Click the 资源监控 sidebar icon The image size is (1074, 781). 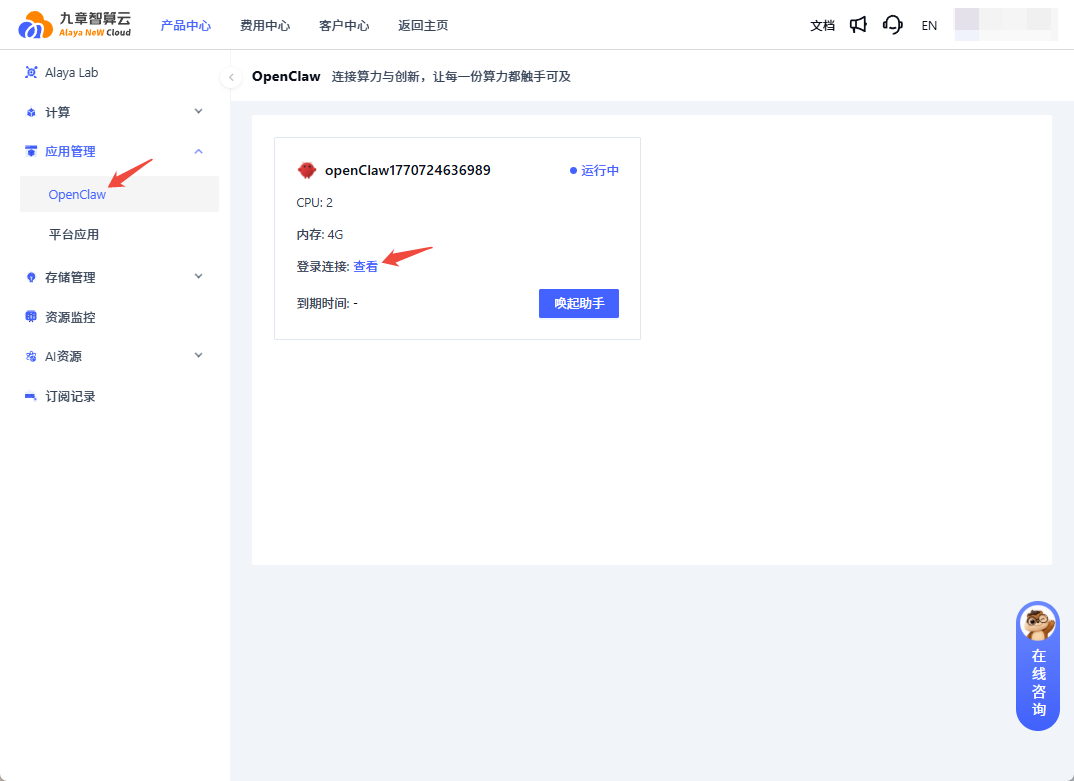click(31, 317)
